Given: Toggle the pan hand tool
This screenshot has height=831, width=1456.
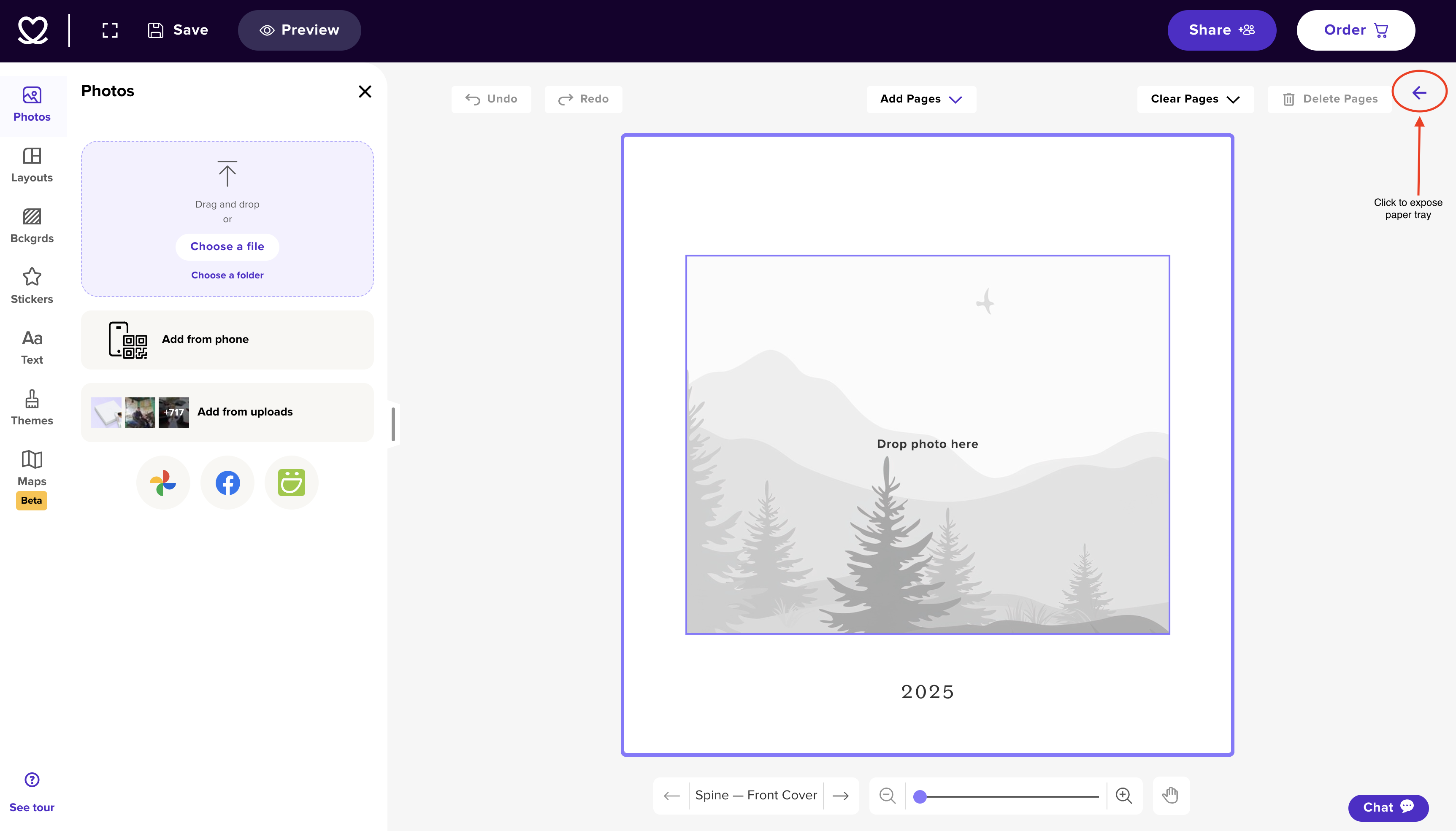Looking at the screenshot, I should (1171, 796).
